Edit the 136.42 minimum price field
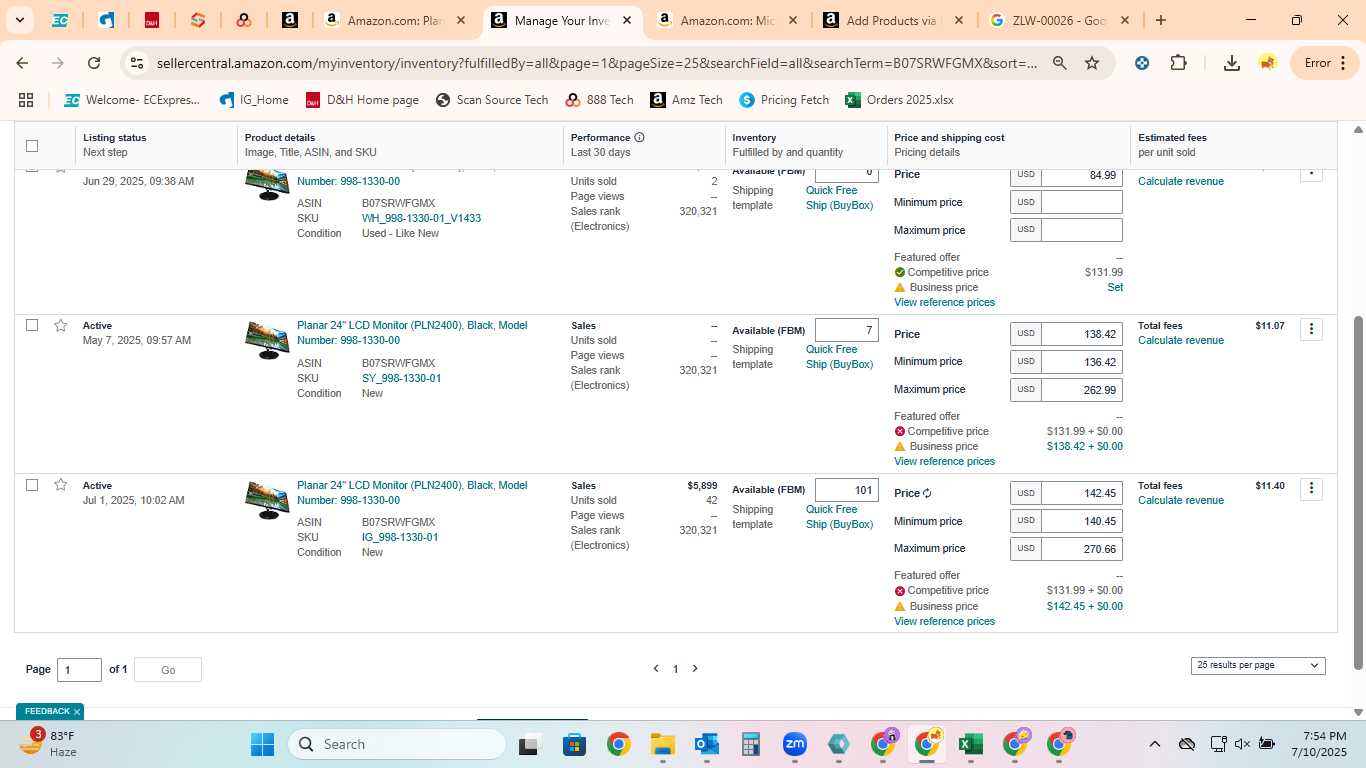The image size is (1366, 768). coord(1081,362)
